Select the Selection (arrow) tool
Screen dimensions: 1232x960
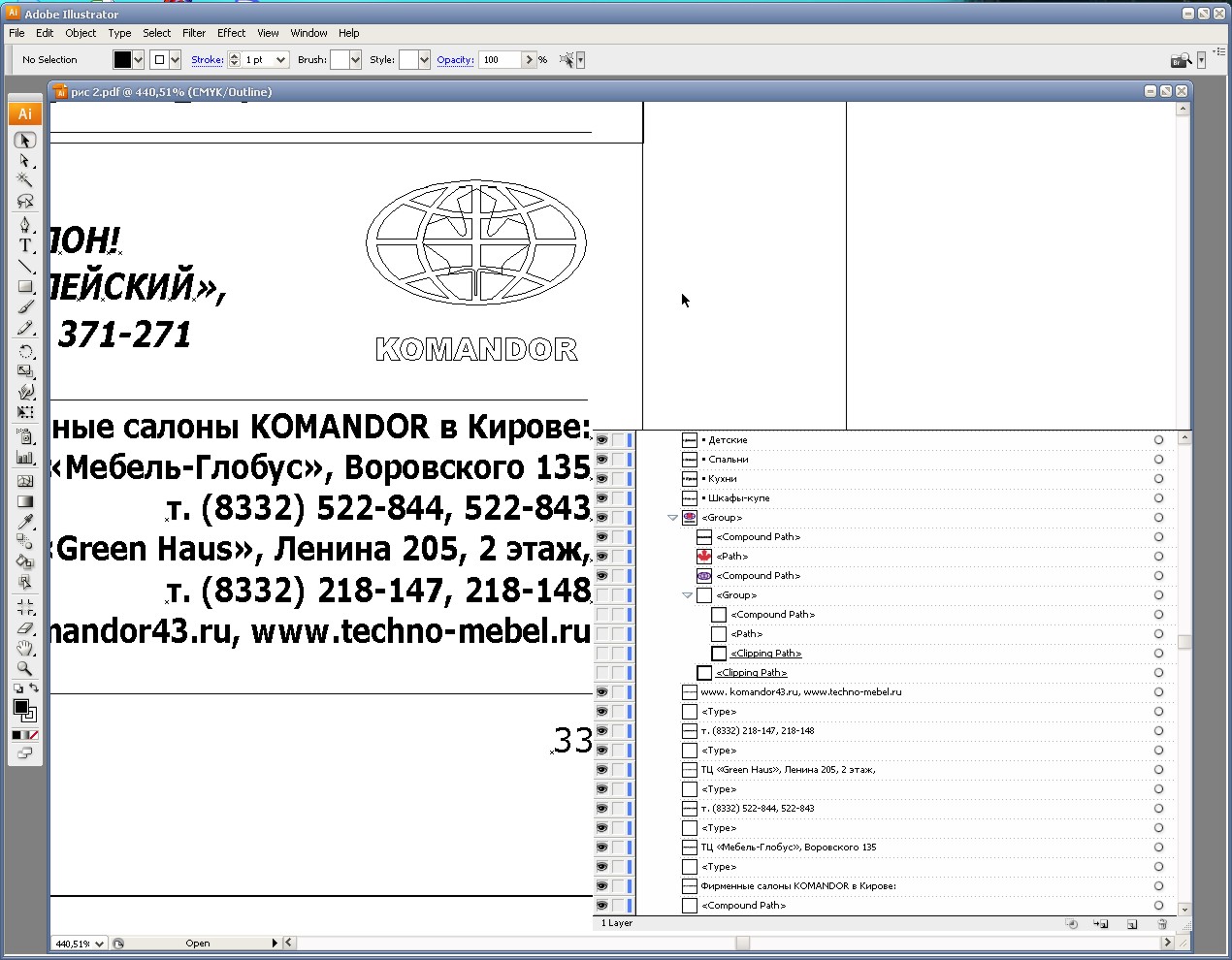(x=25, y=141)
